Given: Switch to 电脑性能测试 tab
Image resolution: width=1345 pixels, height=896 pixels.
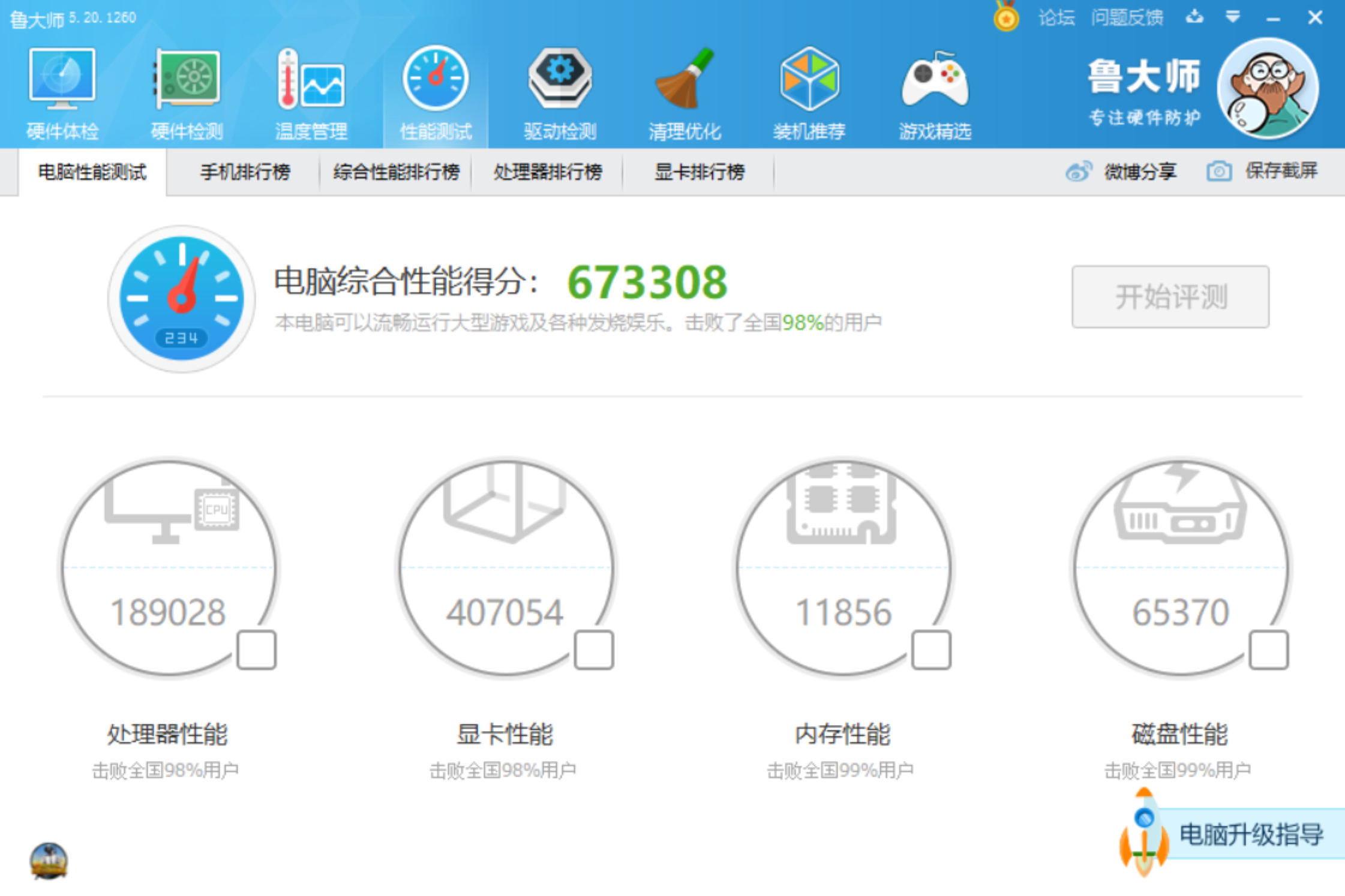Looking at the screenshot, I should tap(92, 172).
